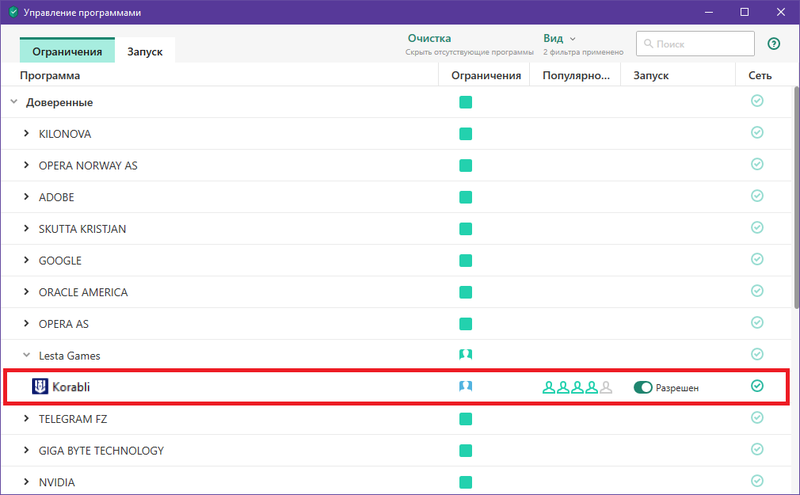Click the restrictions square in the GIGA BYTE TECHNOLOGY row
Screen dimensions: 800x495
click(x=465, y=451)
